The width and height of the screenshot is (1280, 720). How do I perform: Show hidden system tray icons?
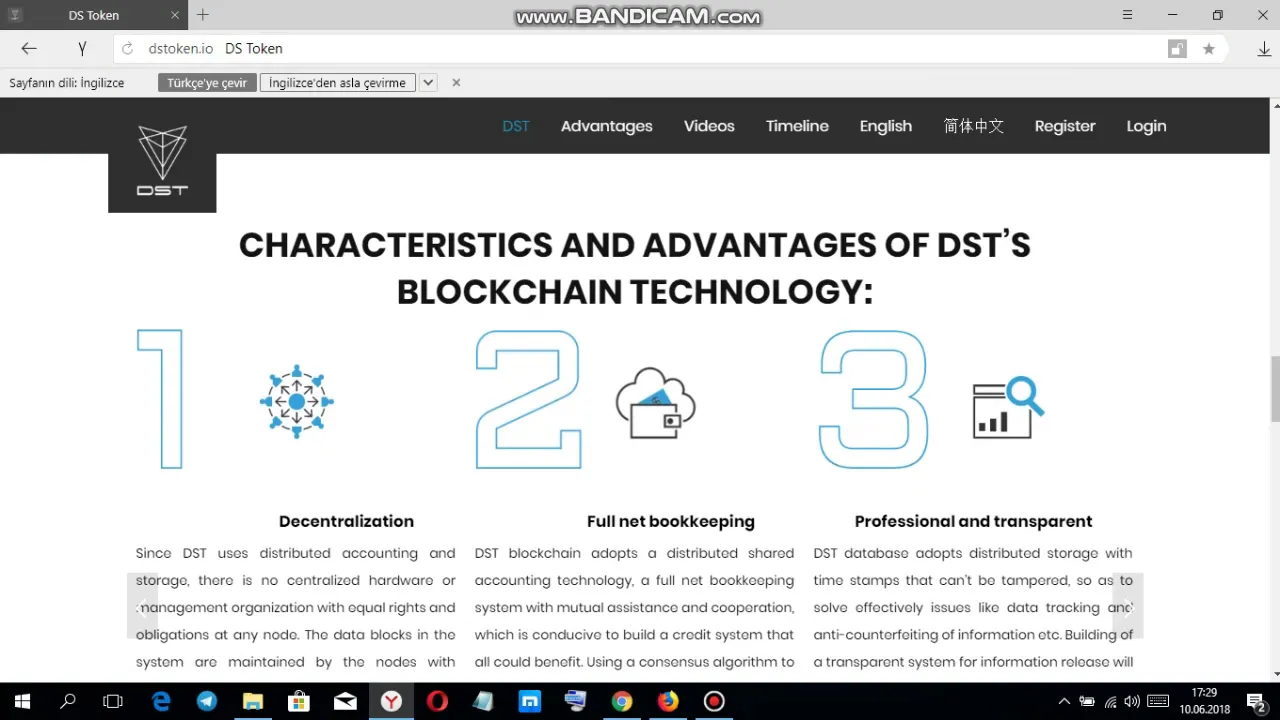click(1064, 701)
